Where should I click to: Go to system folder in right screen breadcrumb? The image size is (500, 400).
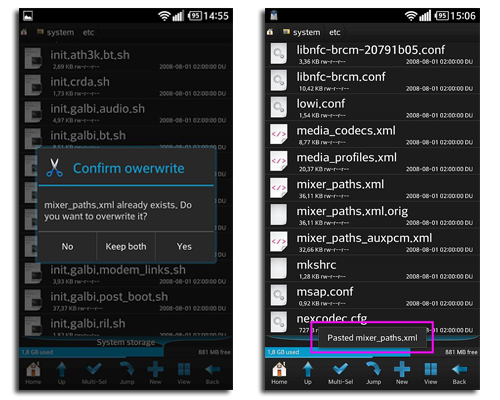click(x=307, y=32)
